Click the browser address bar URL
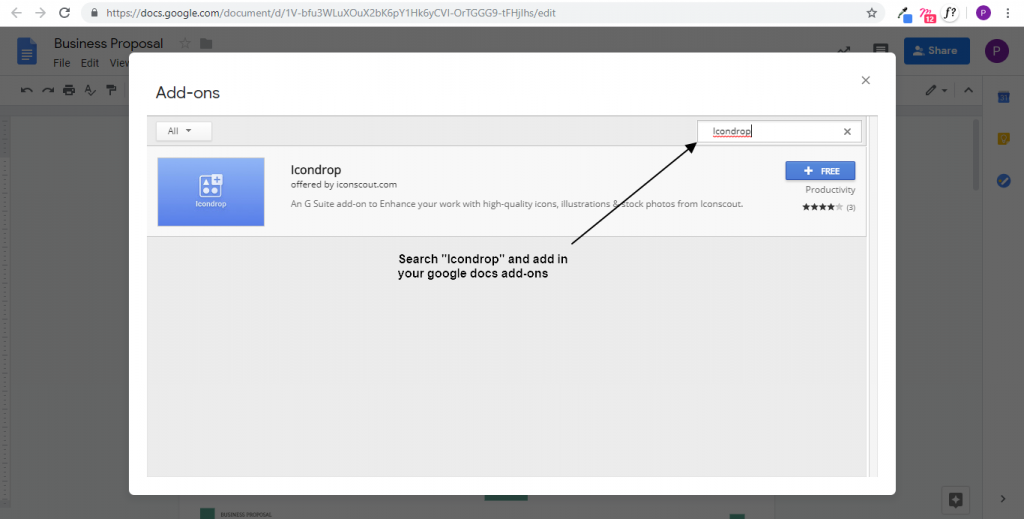This screenshot has height=519, width=1024. [x=330, y=13]
